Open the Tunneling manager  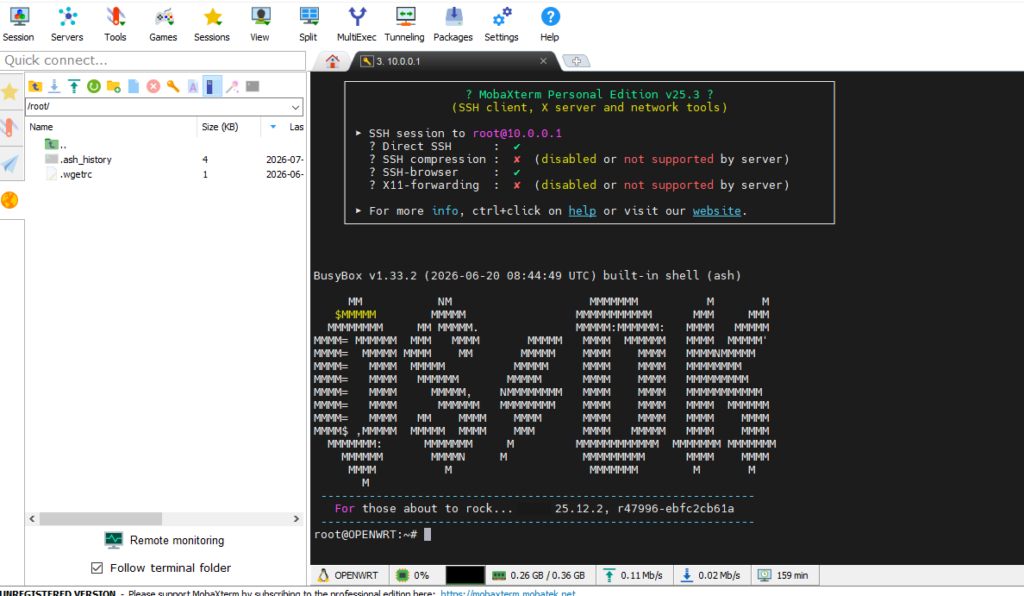click(404, 24)
